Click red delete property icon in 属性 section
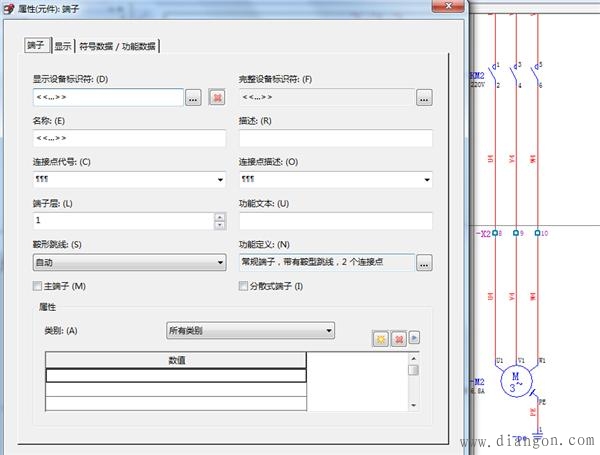The image size is (600, 455). point(398,340)
